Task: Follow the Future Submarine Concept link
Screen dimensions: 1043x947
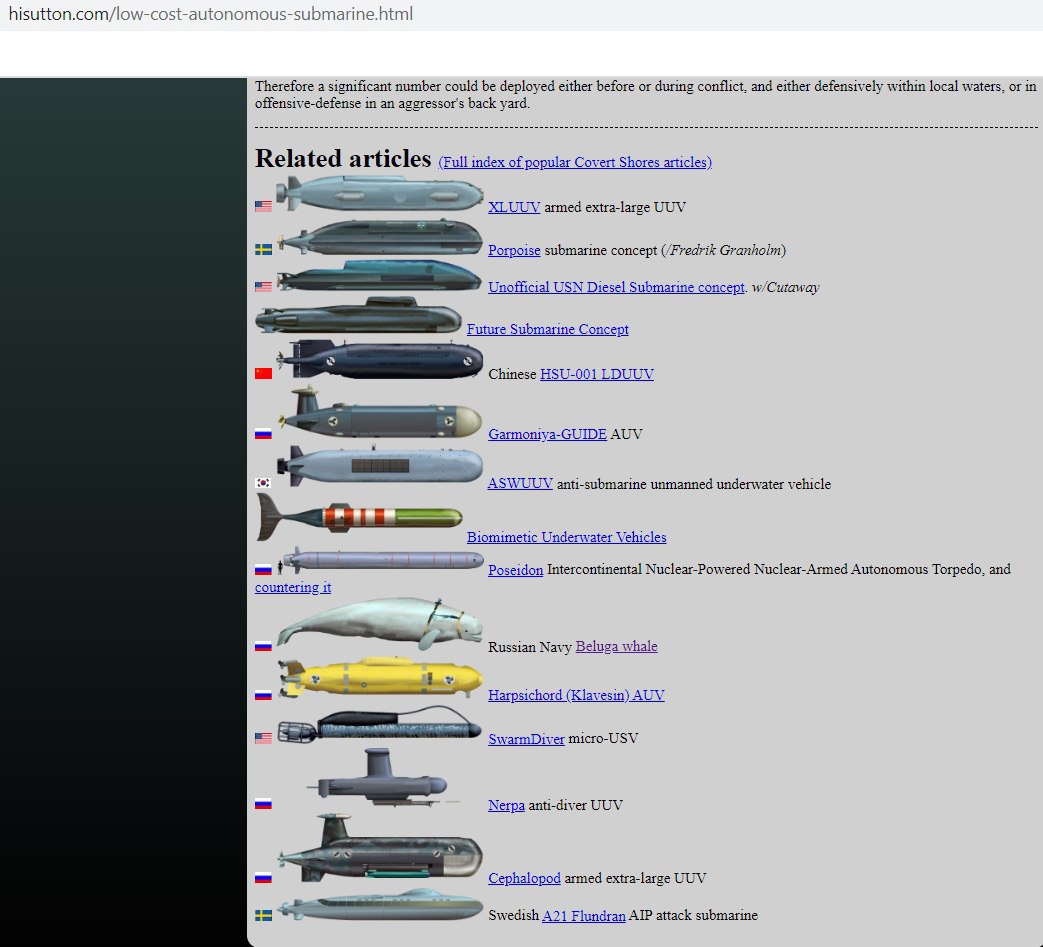Action: (x=547, y=329)
